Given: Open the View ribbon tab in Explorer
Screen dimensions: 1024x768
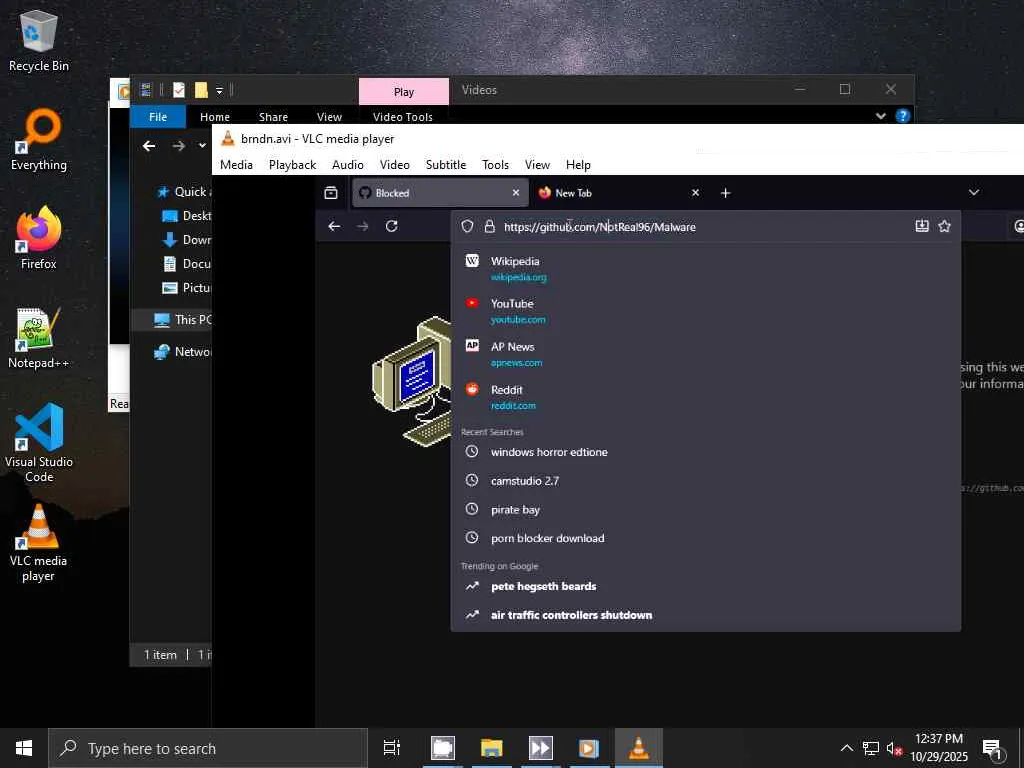Looking at the screenshot, I should pos(329,117).
